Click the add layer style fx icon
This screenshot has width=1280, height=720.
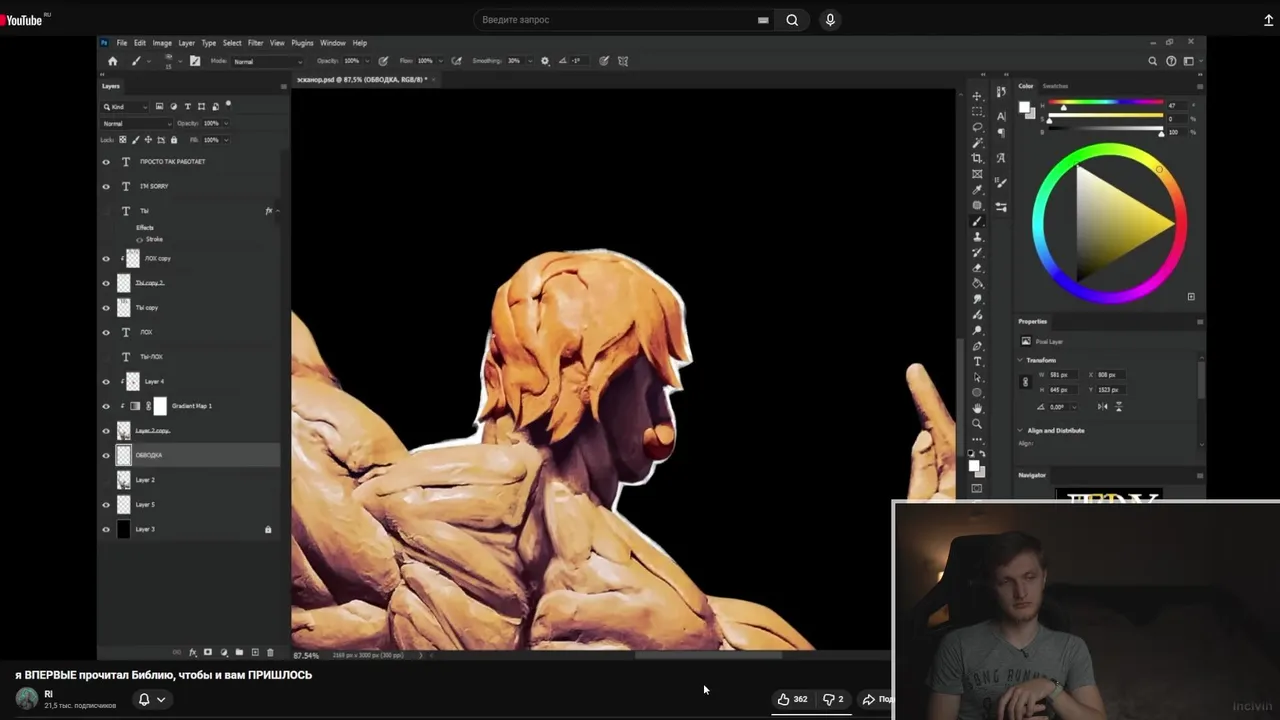point(193,652)
